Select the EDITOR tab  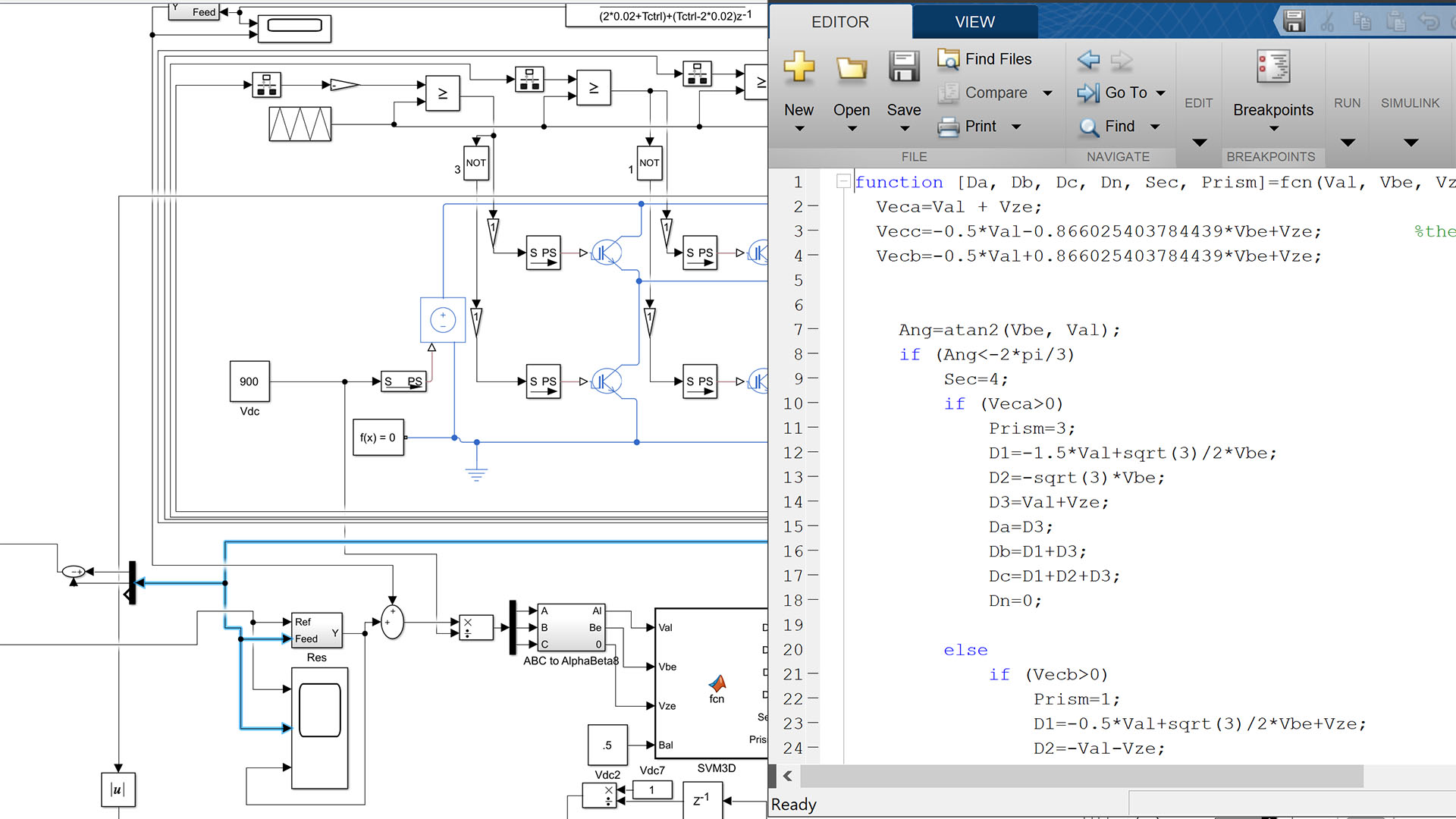tap(840, 22)
